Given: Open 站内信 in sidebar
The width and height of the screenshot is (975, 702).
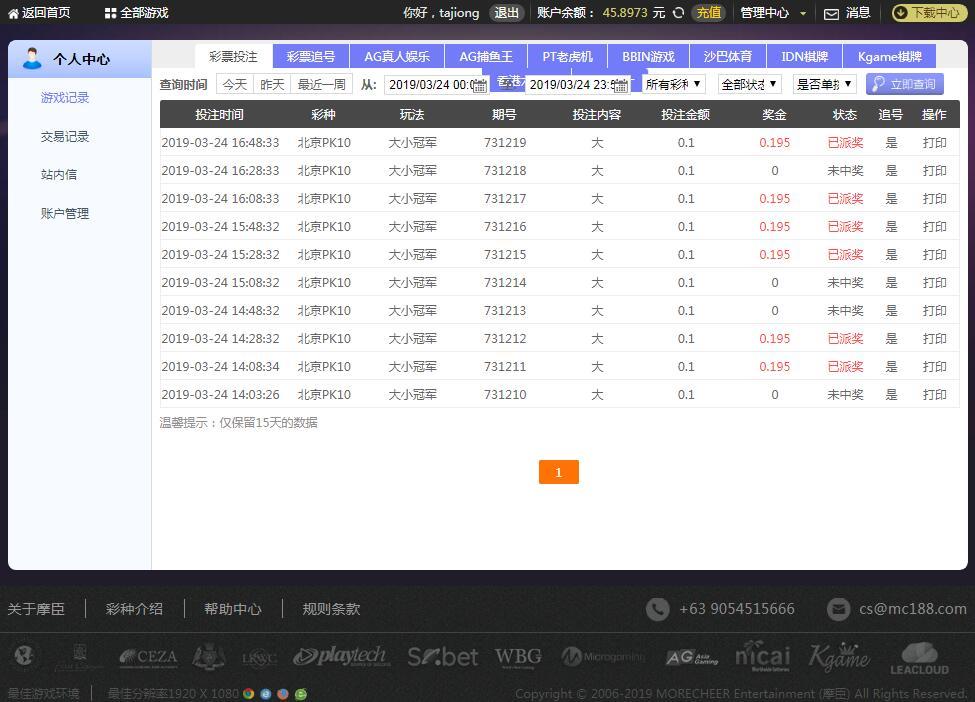Looking at the screenshot, I should [58, 175].
